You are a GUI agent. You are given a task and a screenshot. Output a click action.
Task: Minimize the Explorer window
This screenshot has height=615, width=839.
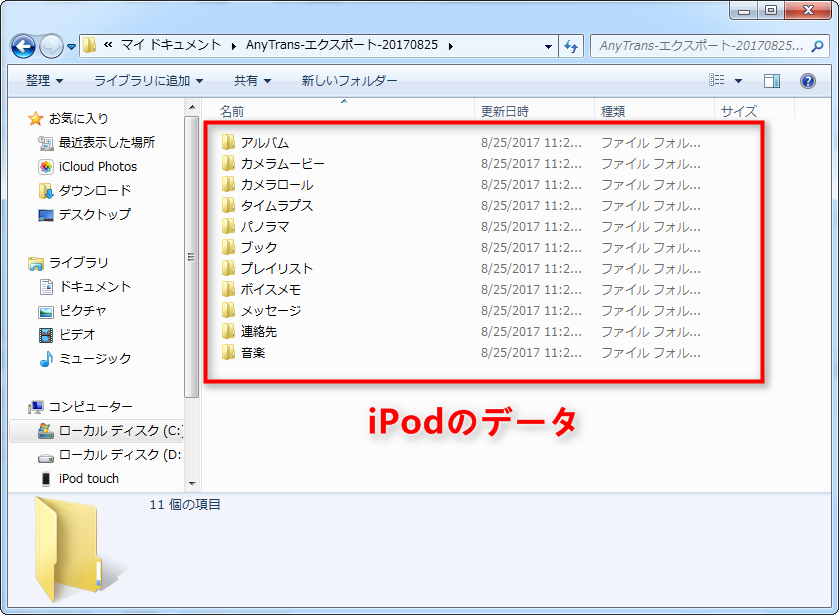[744, 10]
